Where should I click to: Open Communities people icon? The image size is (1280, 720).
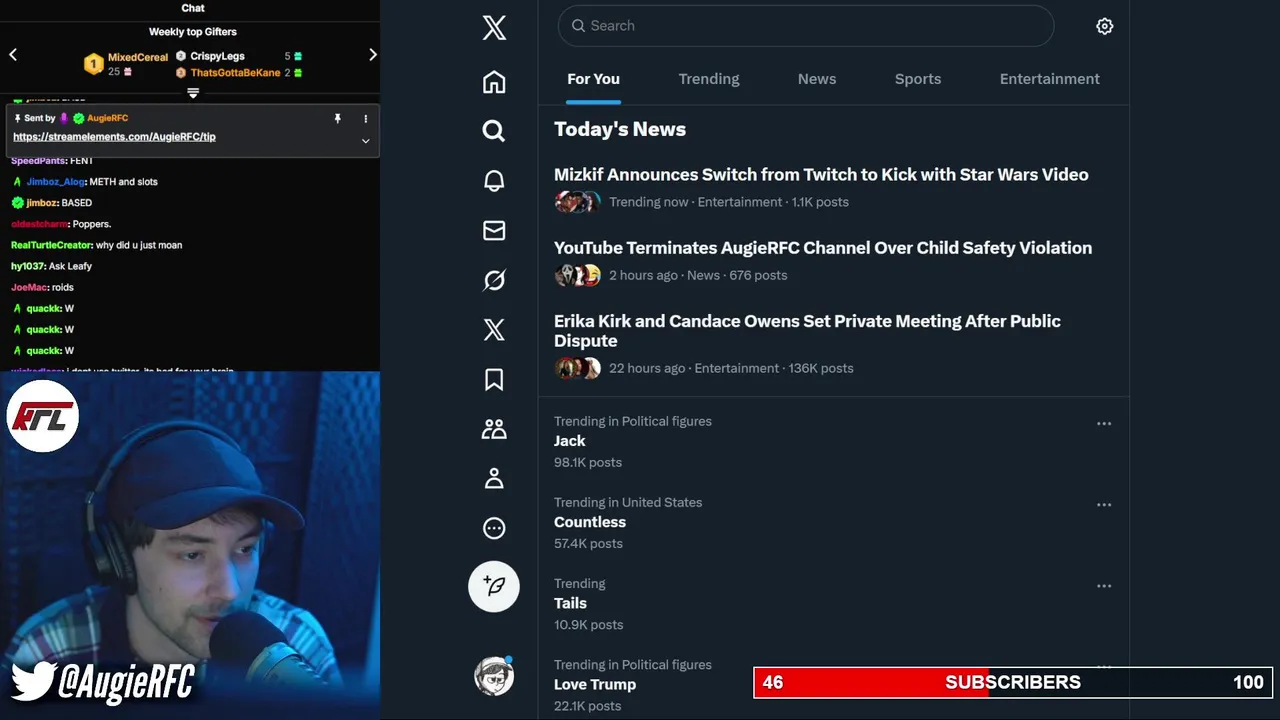point(494,429)
